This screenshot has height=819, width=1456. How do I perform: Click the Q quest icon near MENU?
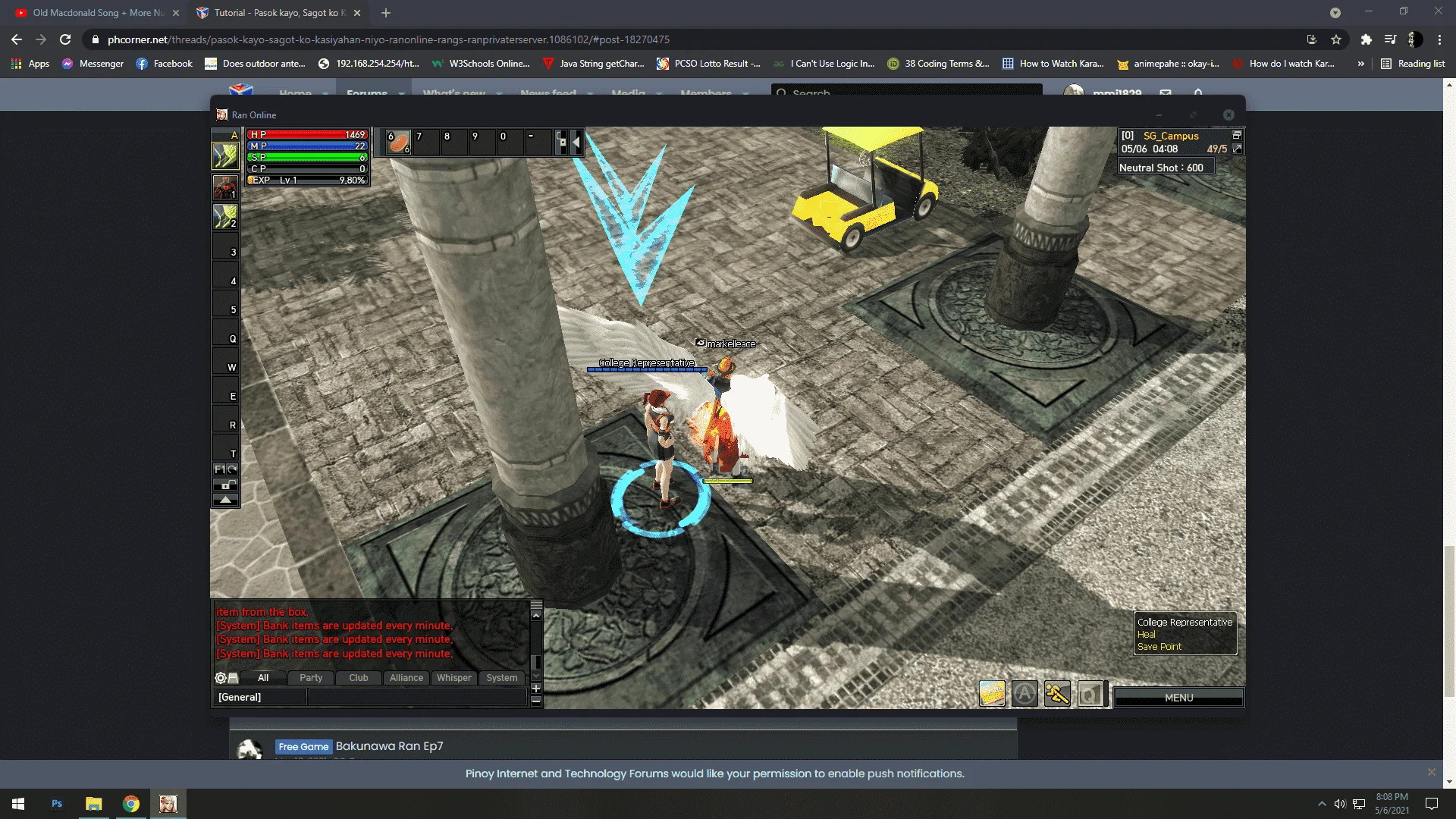click(x=1090, y=694)
